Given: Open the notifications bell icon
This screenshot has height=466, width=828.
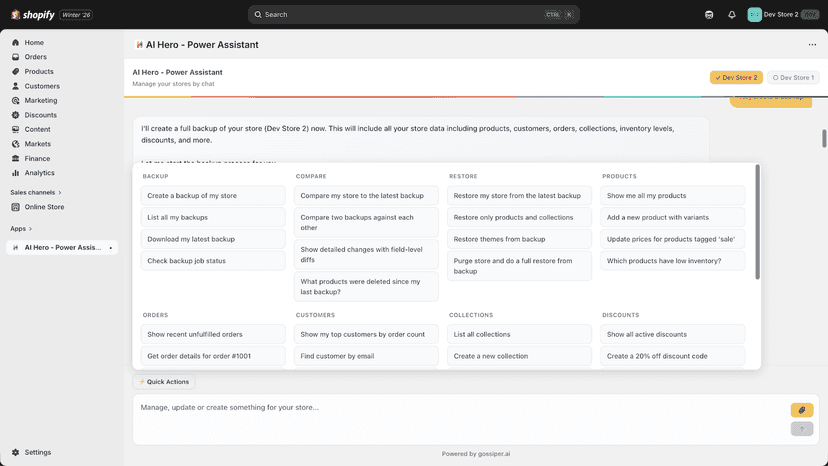Looking at the screenshot, I should (731, 15).
